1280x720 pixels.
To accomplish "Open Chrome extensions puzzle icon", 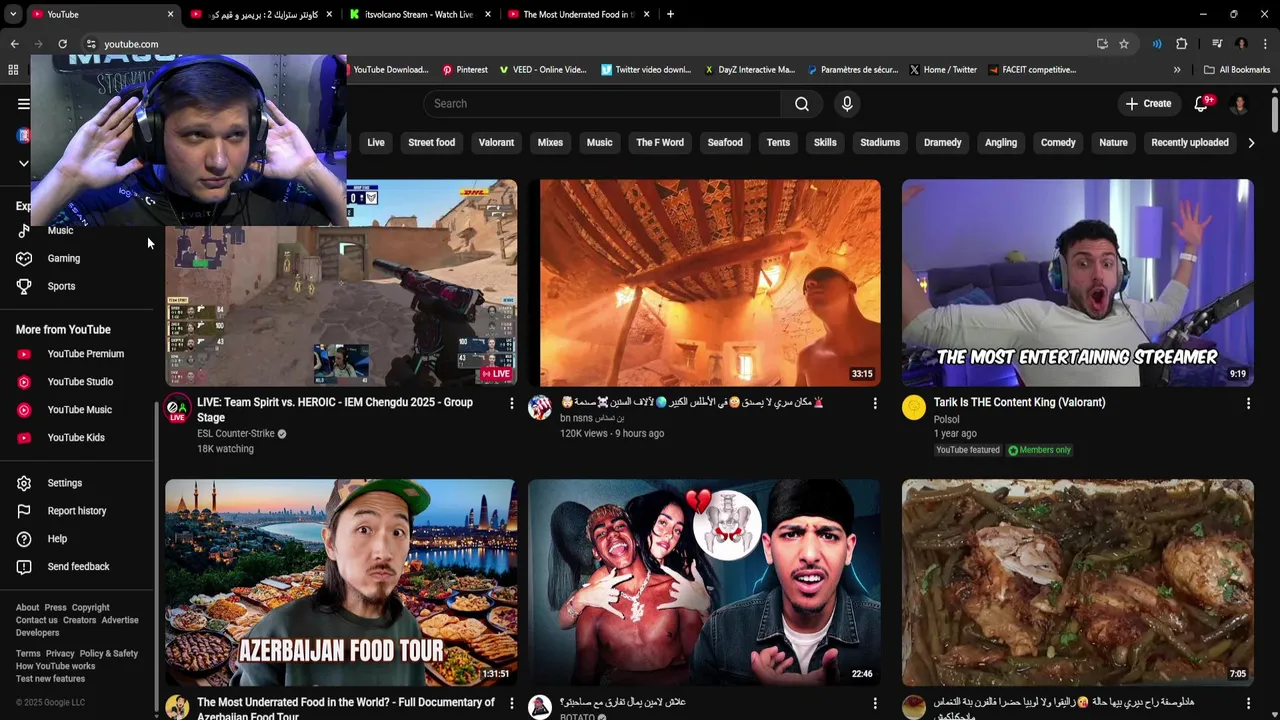I will click(x=1181, y=44).
